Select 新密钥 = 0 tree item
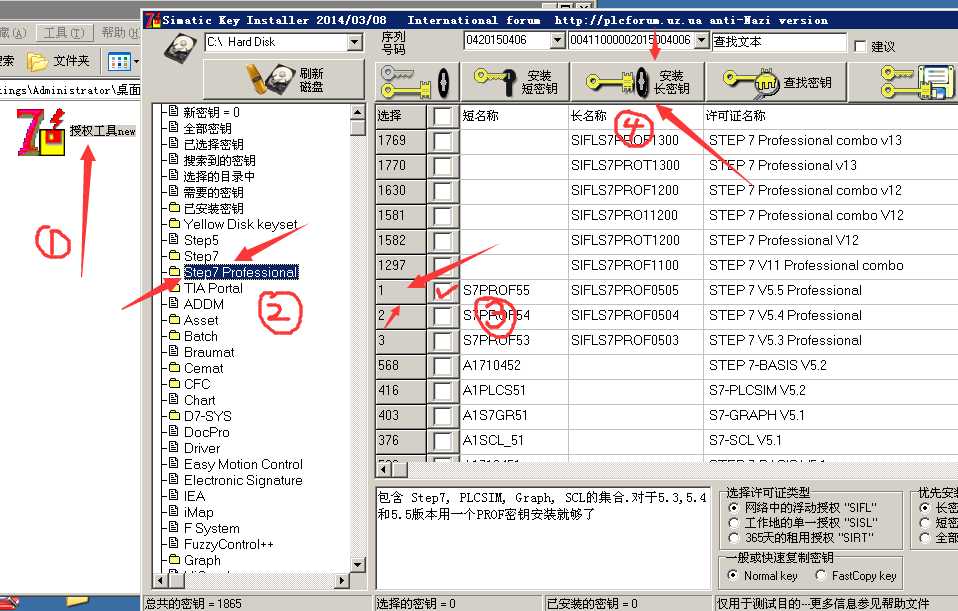 click(x=211, y=112)
